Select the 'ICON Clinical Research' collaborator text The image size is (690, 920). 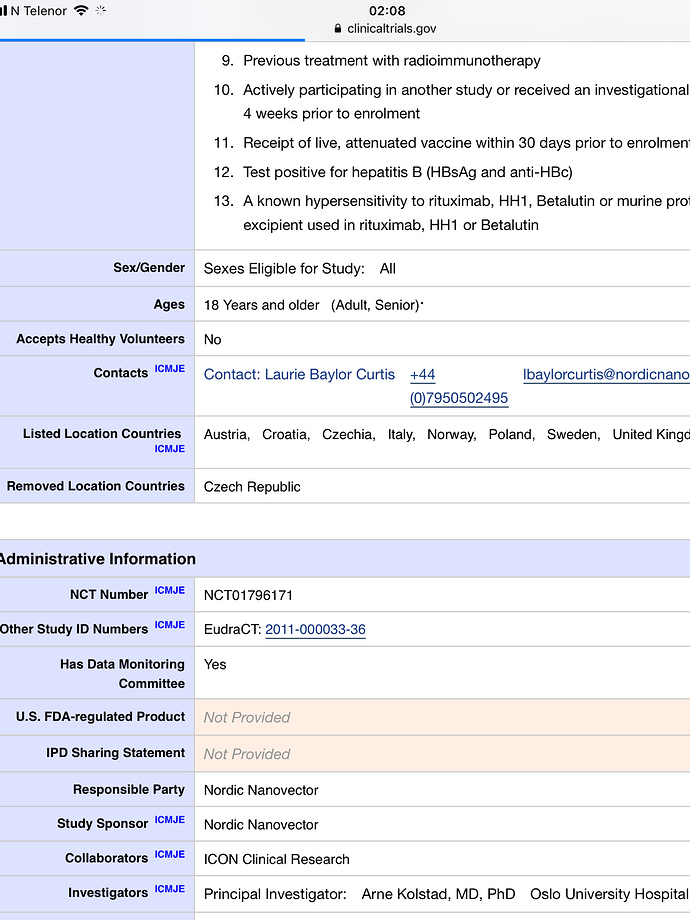276,860
